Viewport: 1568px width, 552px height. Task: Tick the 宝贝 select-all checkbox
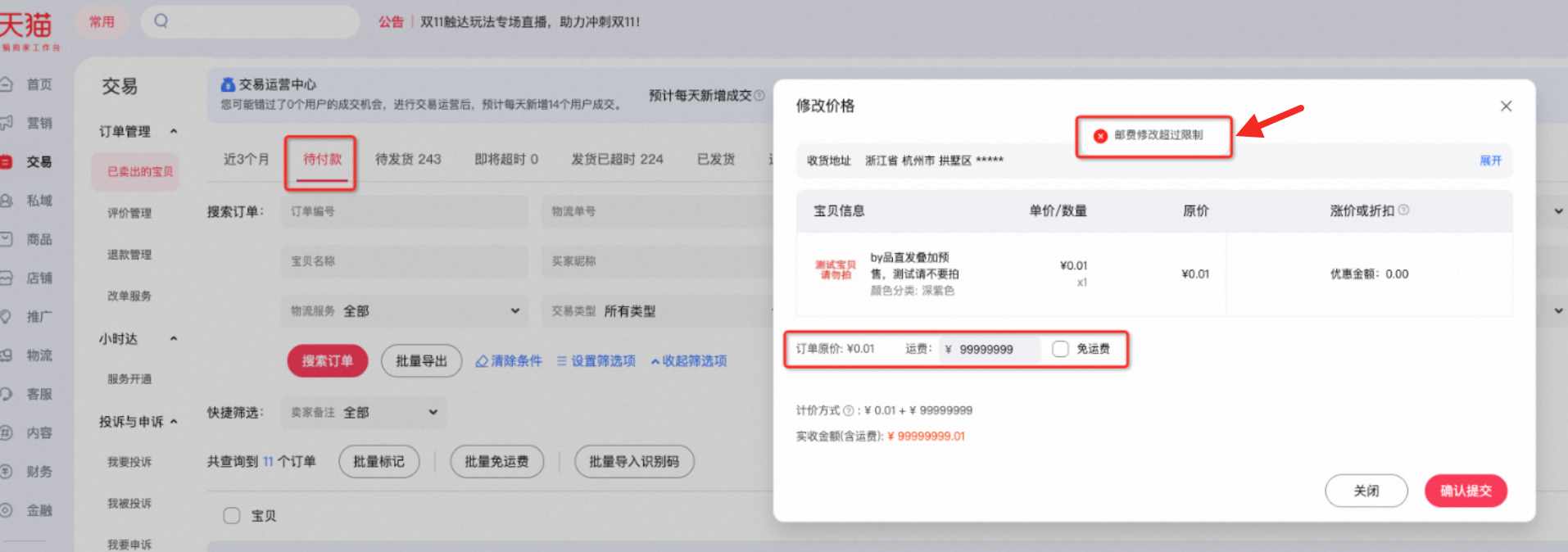pyautogui.click(x=232, y=515)
